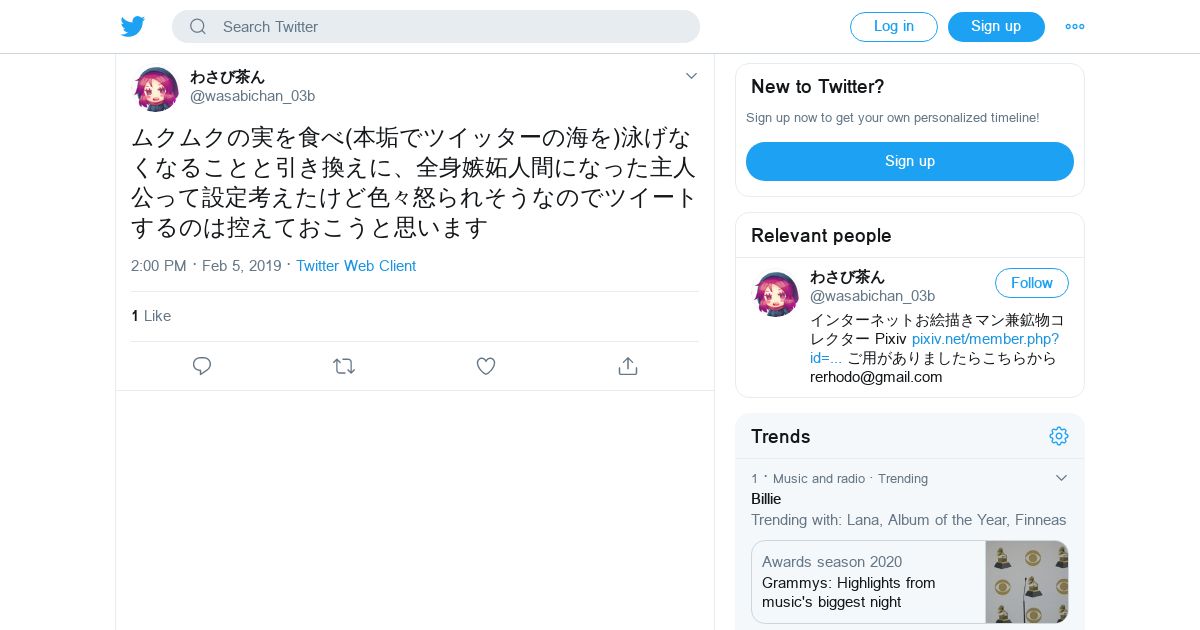The height and width of the screenshot is (630, 1200).
Task: Open the Grammys Highlights card
Action: tap(910, 582)
